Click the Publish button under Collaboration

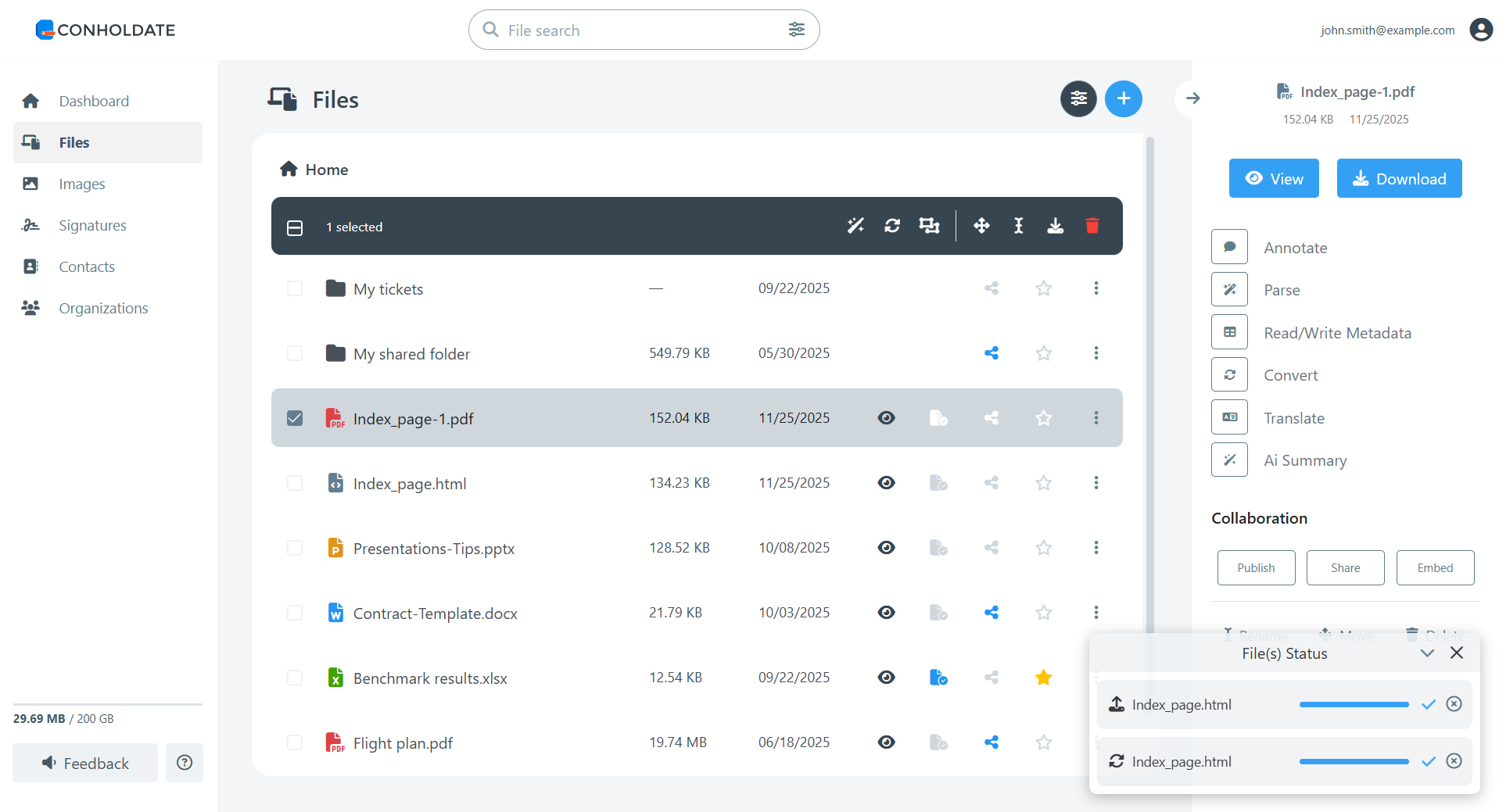1256,567
